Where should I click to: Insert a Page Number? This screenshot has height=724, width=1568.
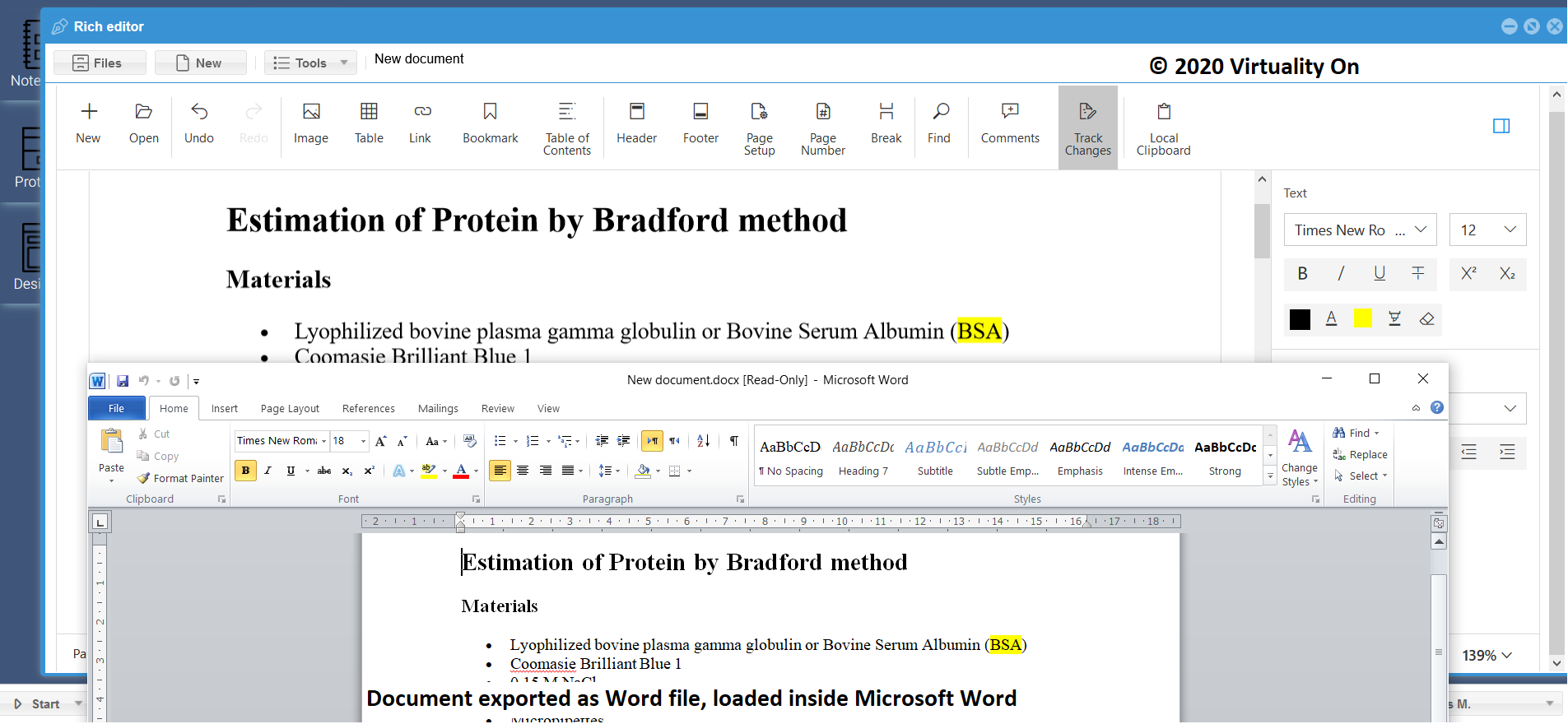coord(822,129)
